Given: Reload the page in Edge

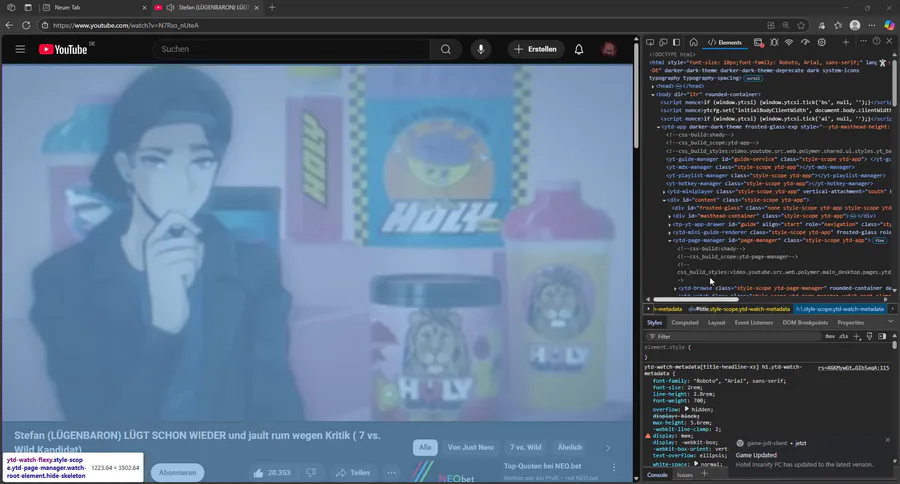Looking at the screenshot, I should 26,25.
